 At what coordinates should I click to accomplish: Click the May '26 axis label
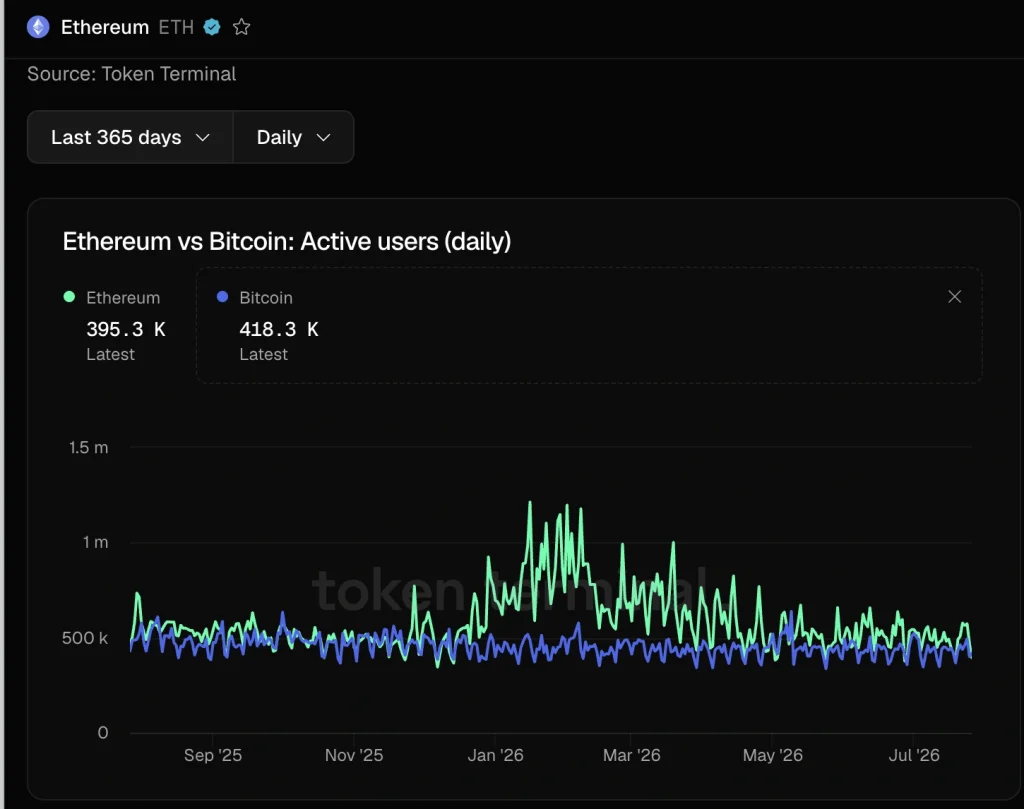click(x=773, y=755)
